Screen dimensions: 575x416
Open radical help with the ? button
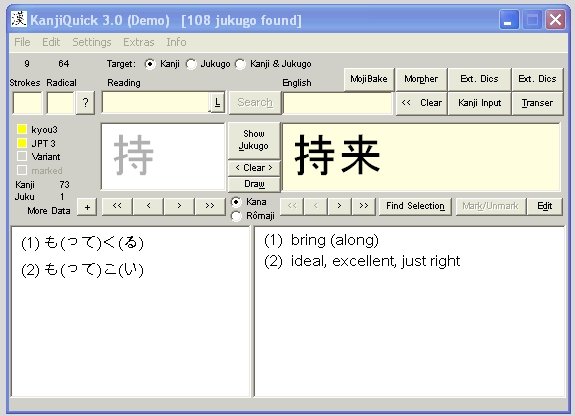(85, 103)
